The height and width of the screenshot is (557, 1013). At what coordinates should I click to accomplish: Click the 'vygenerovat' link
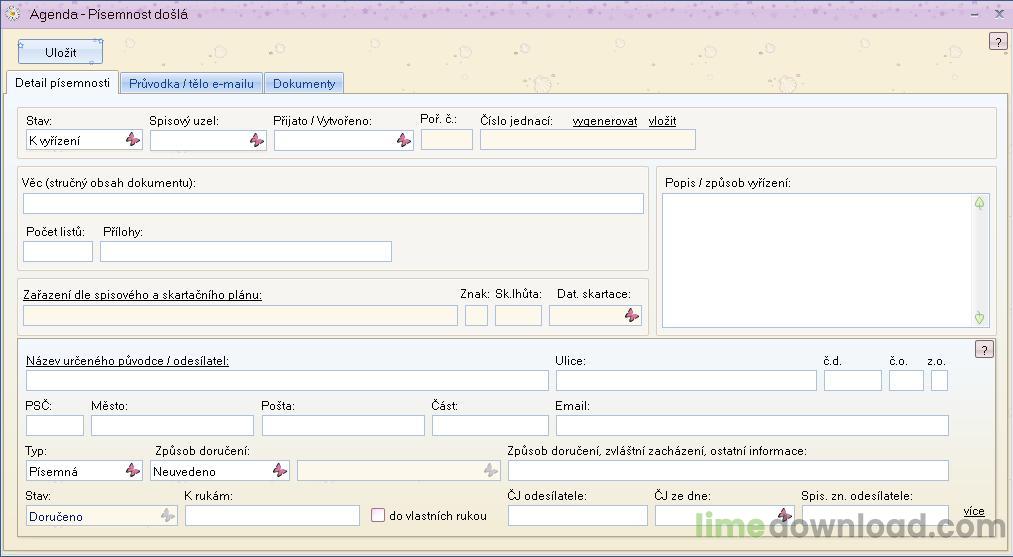pos(605,121)
